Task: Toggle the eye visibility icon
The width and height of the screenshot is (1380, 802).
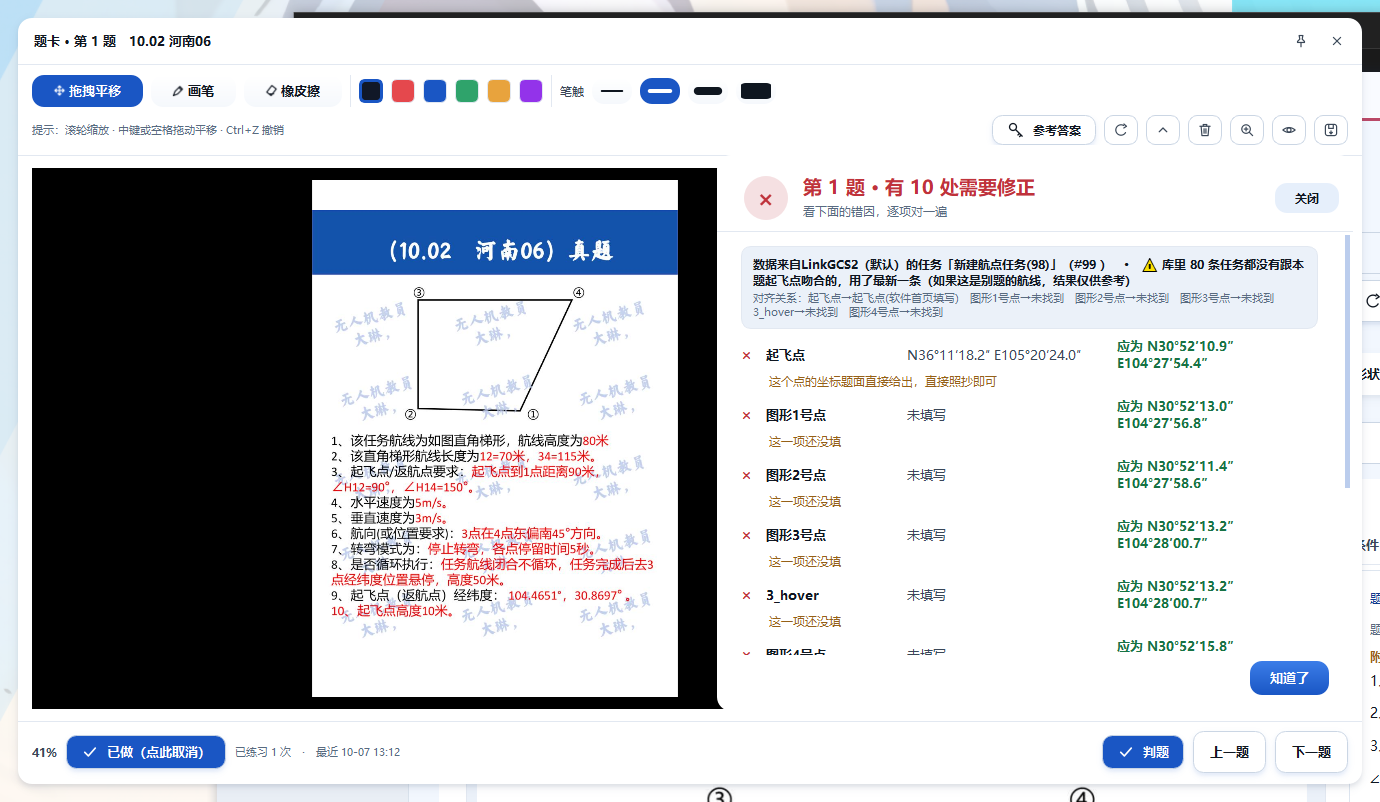Action: 1289,130
